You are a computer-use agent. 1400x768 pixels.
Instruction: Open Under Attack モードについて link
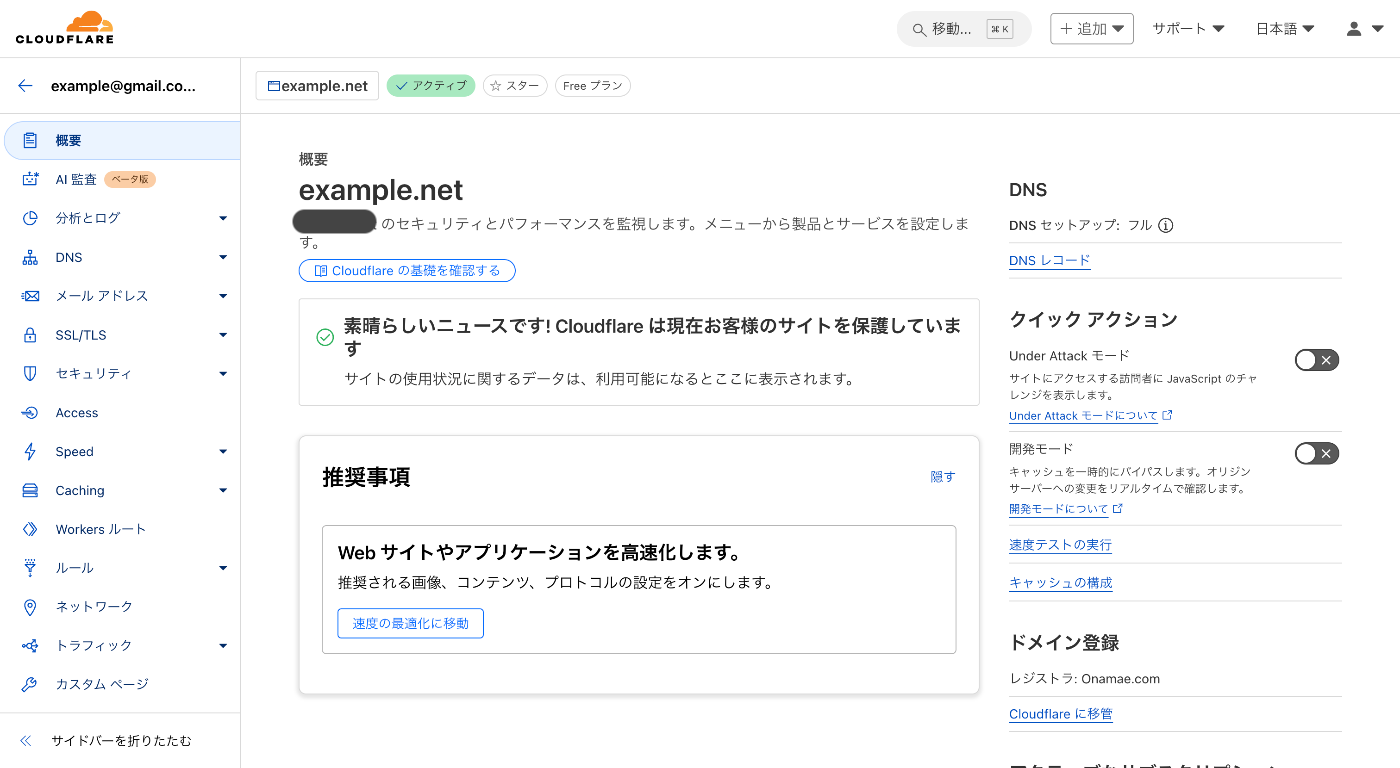[x=1083, y=416]
